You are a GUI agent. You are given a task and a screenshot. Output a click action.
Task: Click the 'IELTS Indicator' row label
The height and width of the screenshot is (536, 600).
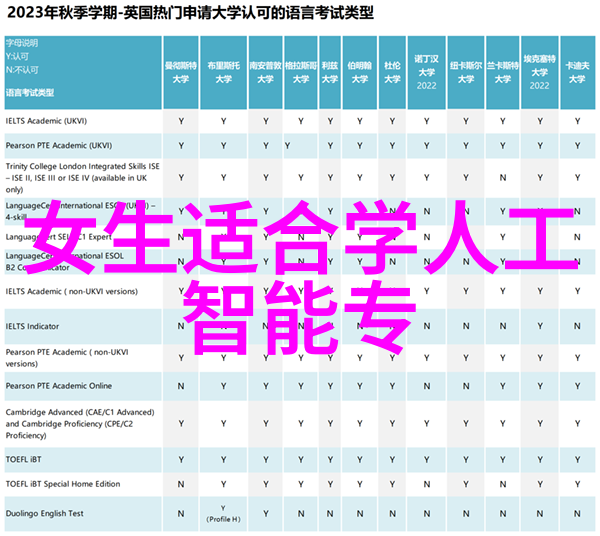click(x=33, y=326)
